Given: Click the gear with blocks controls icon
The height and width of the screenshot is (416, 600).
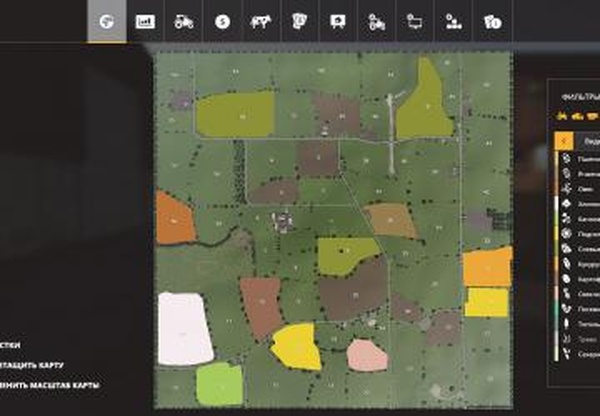Looking at the screenshot, I should (x=453, y=22).
